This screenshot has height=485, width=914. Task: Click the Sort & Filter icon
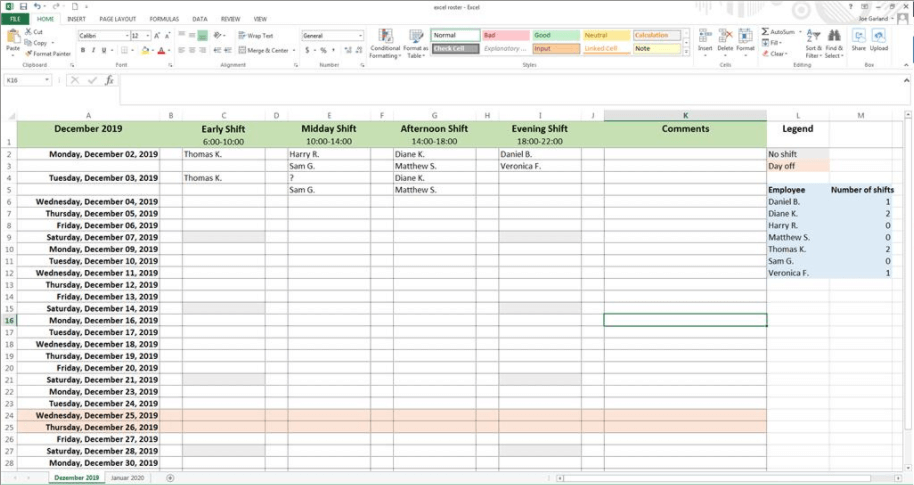(x=813, y=42)
